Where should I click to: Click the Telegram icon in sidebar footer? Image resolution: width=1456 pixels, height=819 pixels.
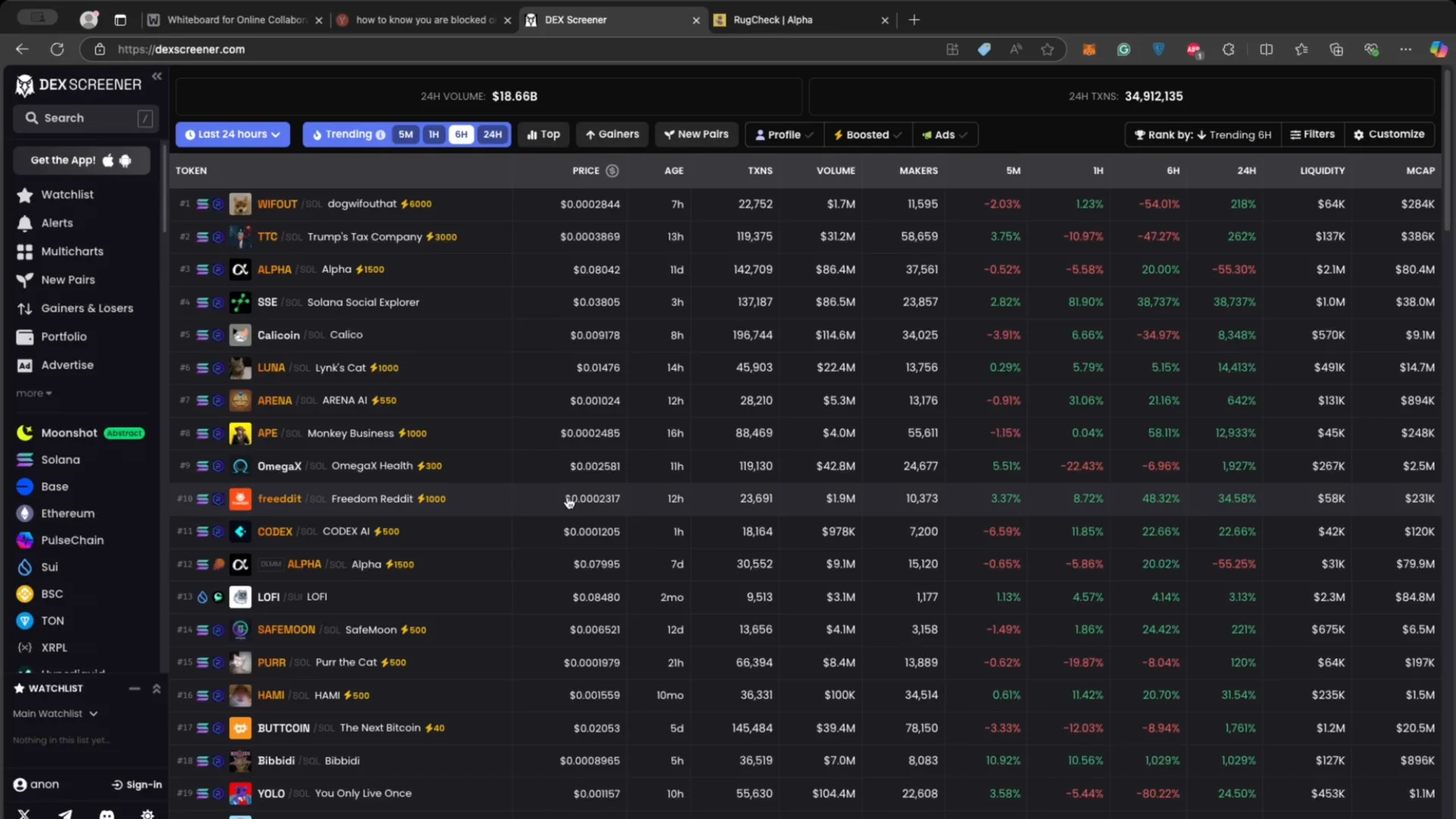(x=65, y=814)
